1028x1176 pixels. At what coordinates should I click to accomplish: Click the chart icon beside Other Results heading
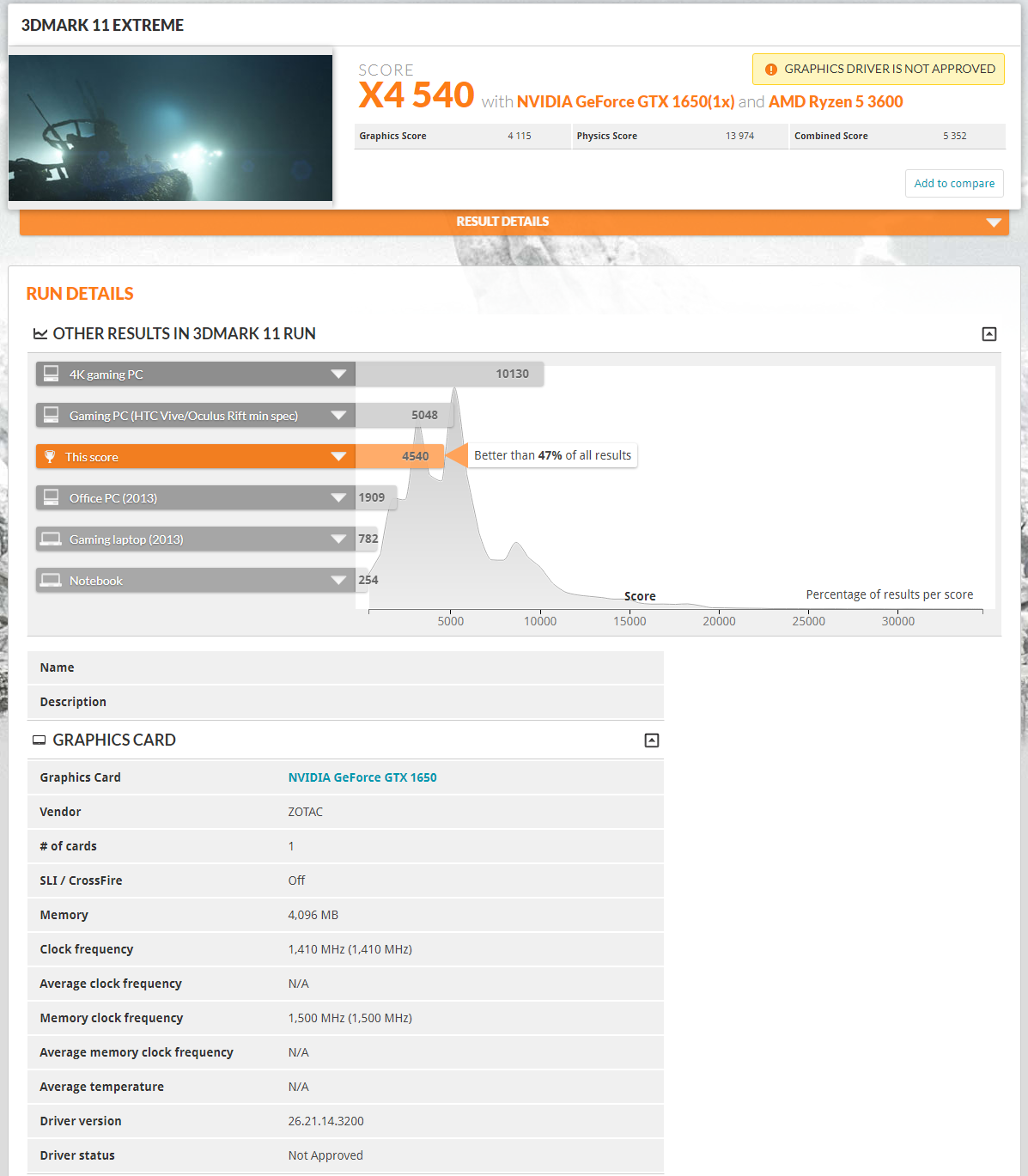[40, 333]
